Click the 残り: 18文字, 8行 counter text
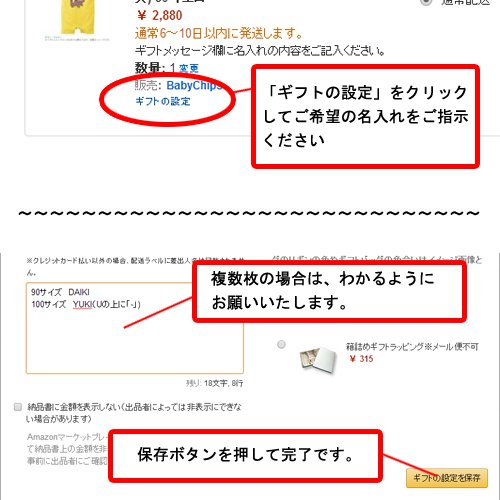The height and width of the screenshot is (500, 500). (x=215, y=383)
